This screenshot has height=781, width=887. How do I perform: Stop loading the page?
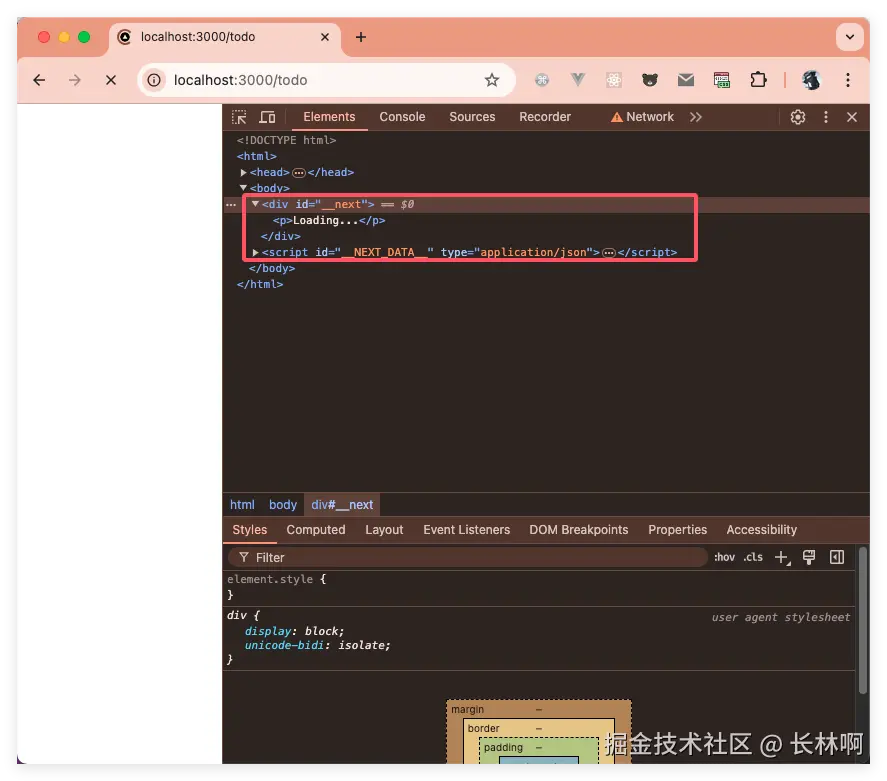click(111, 80)
